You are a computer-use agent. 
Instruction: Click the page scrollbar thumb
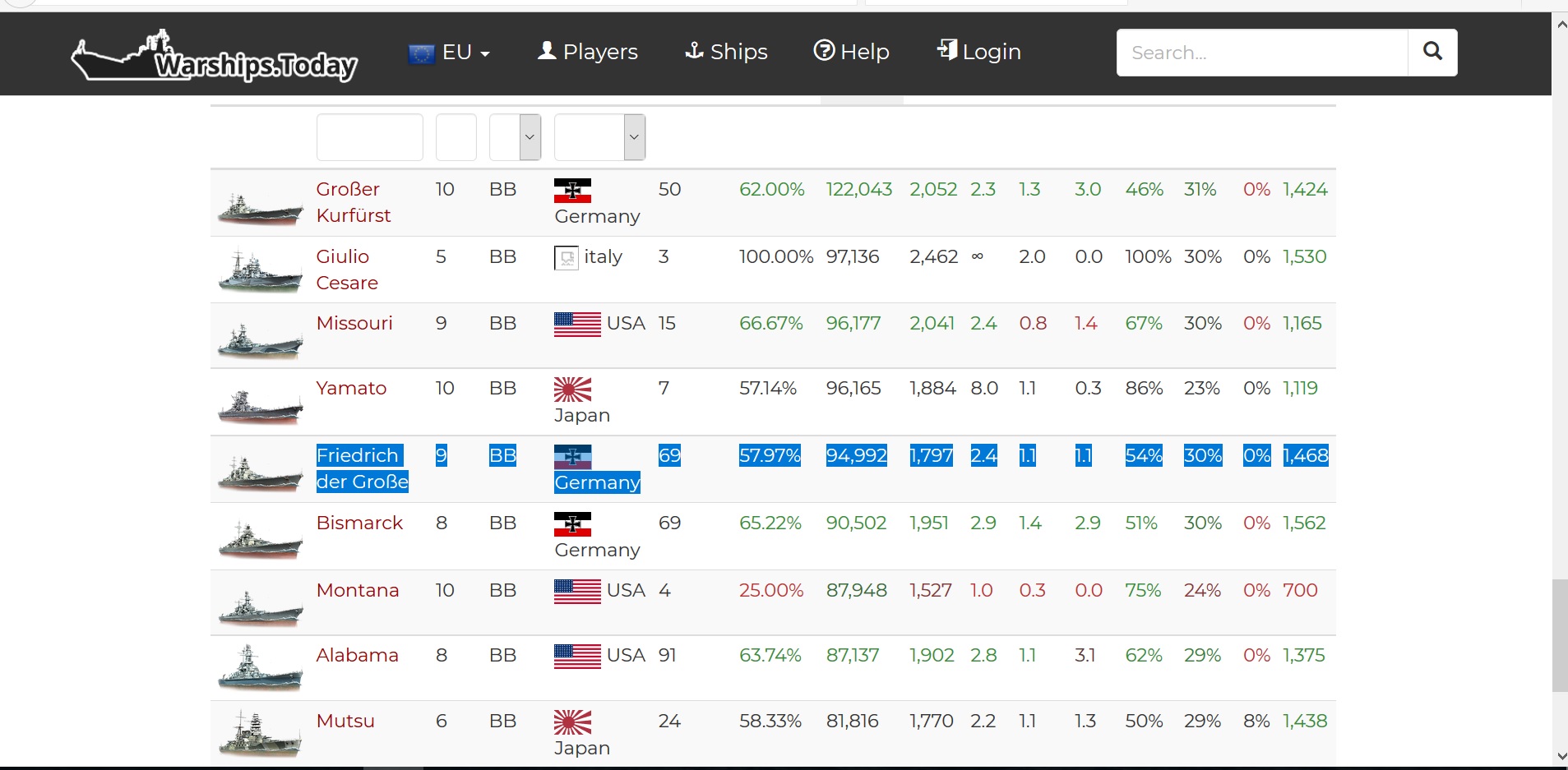tap(1560, 635)
